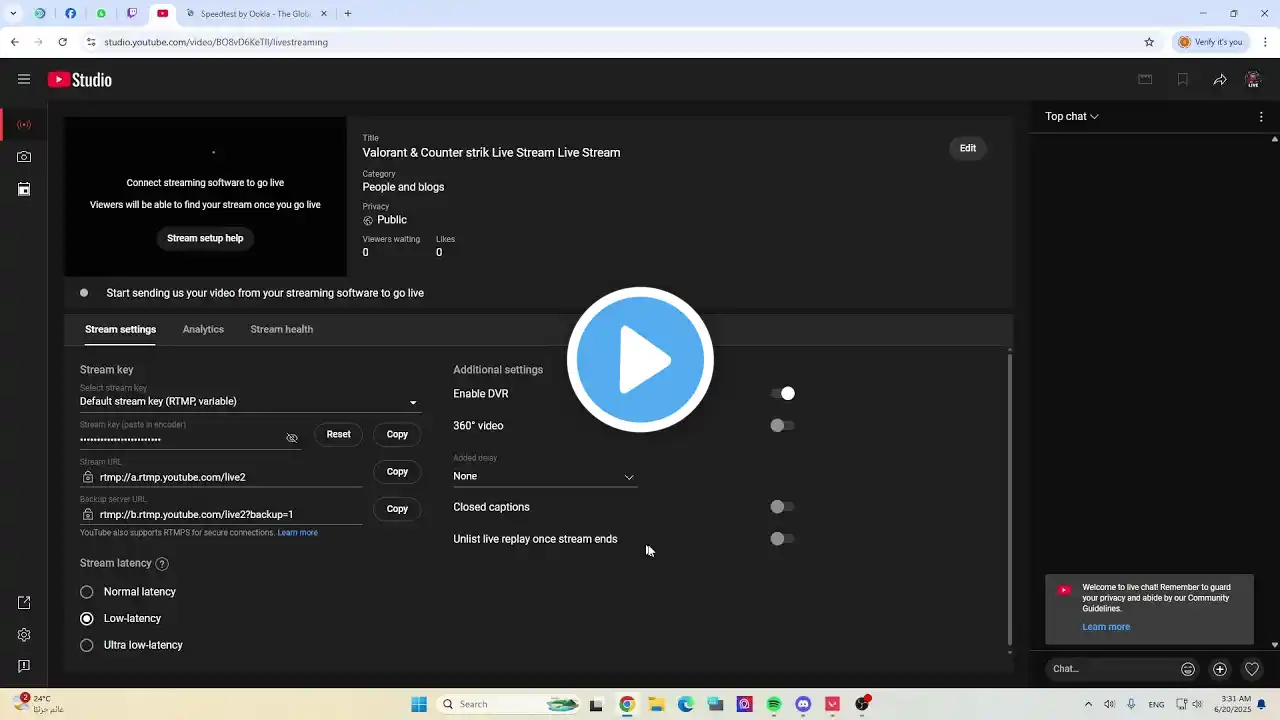Reset the stream key
Screen dimensions: 1280x720
[x=338, y=434]
